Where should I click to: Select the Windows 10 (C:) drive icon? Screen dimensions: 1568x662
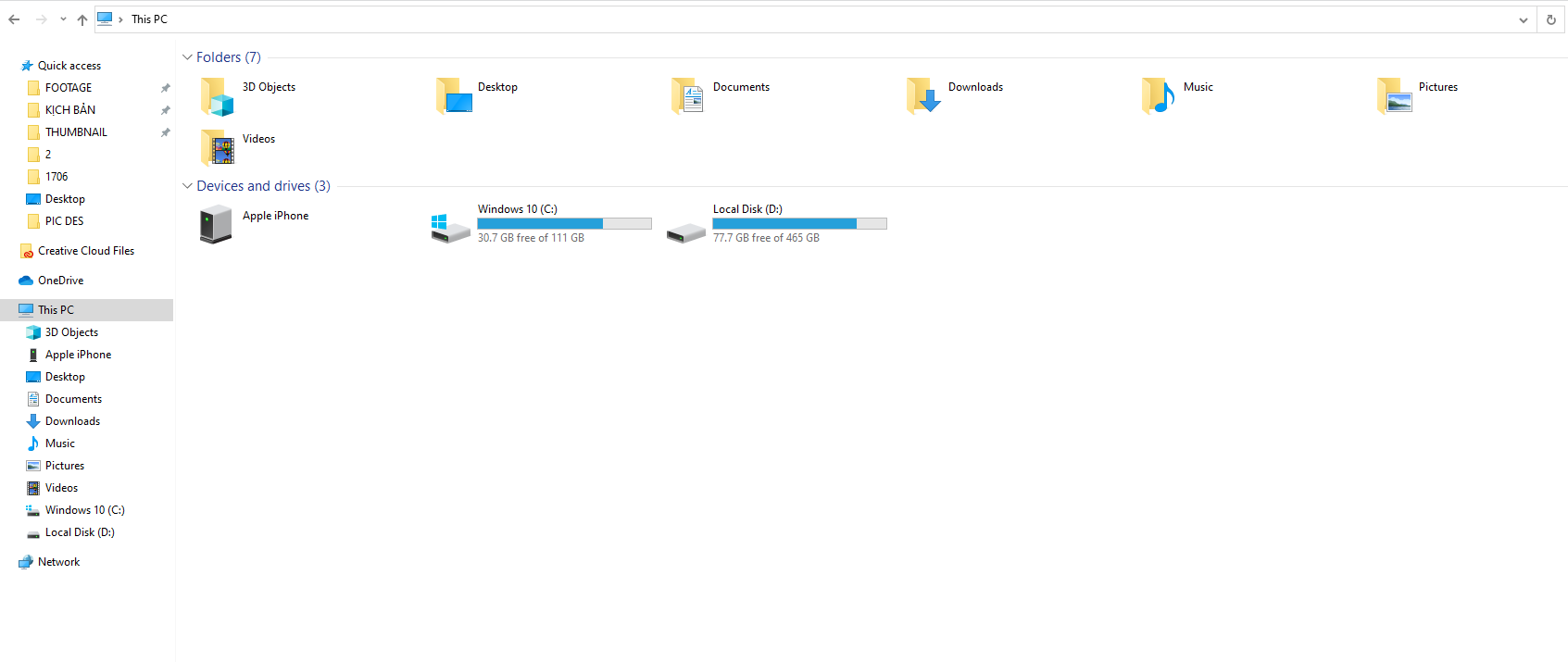point(451,228)
